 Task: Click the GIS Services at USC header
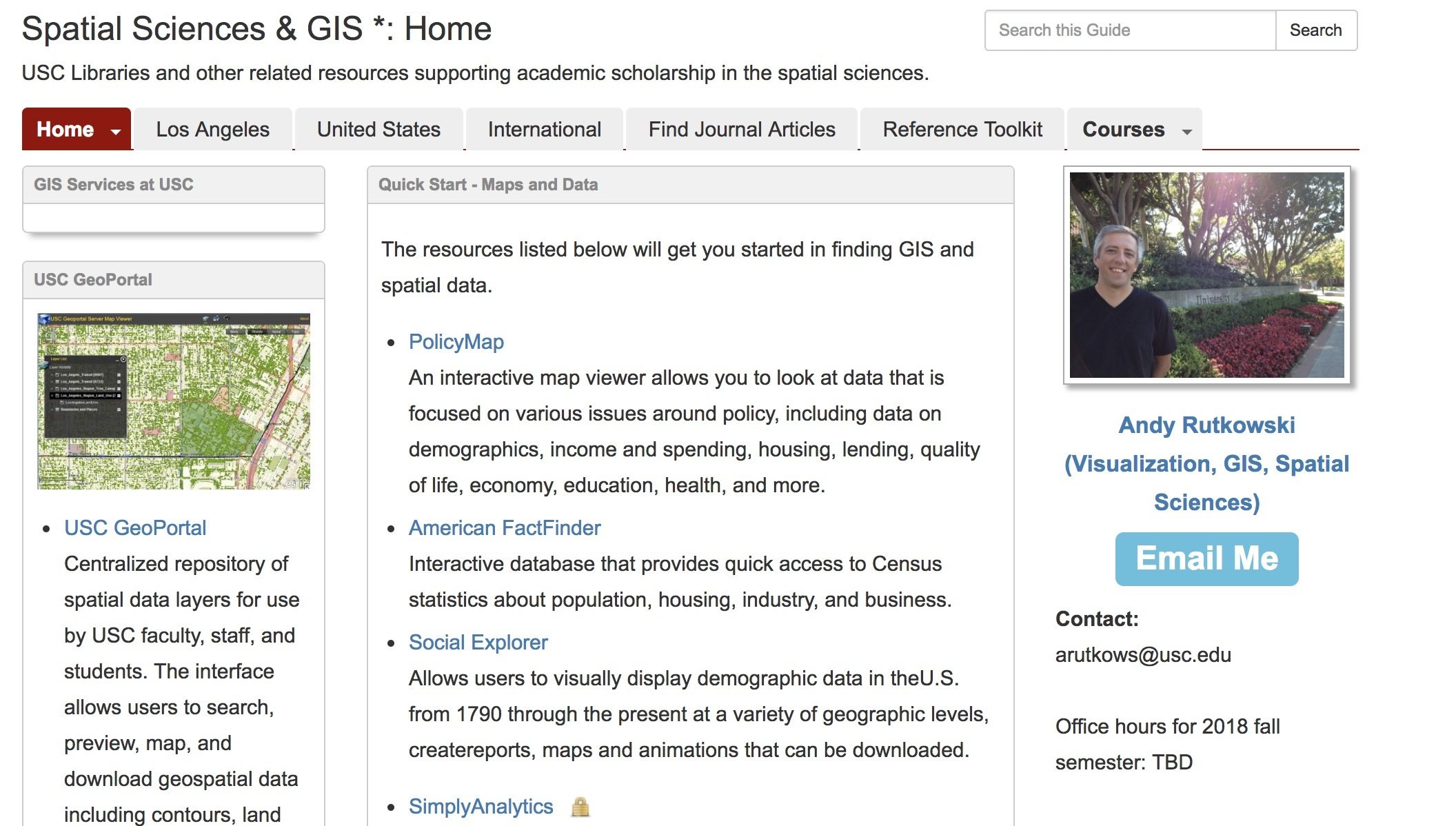pos(114,185)
